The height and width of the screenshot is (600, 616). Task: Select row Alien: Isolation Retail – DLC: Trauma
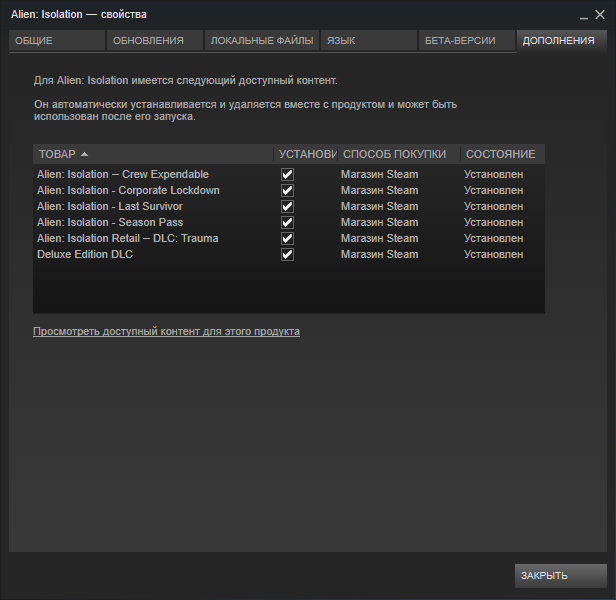pyautogui.click(x=289, y=239)
